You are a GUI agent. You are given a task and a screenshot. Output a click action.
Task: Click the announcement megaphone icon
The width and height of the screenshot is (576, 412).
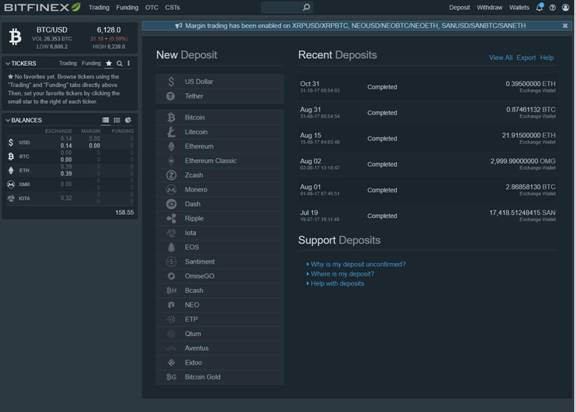click(179, 26)
